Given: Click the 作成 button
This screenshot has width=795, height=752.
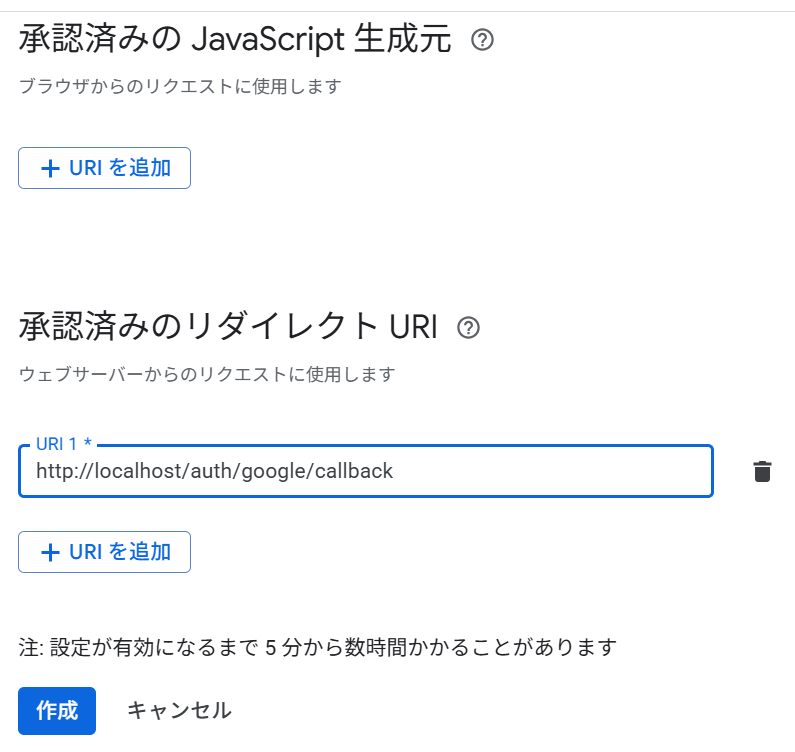Looking at the screenshot, I should click(57, 711).
